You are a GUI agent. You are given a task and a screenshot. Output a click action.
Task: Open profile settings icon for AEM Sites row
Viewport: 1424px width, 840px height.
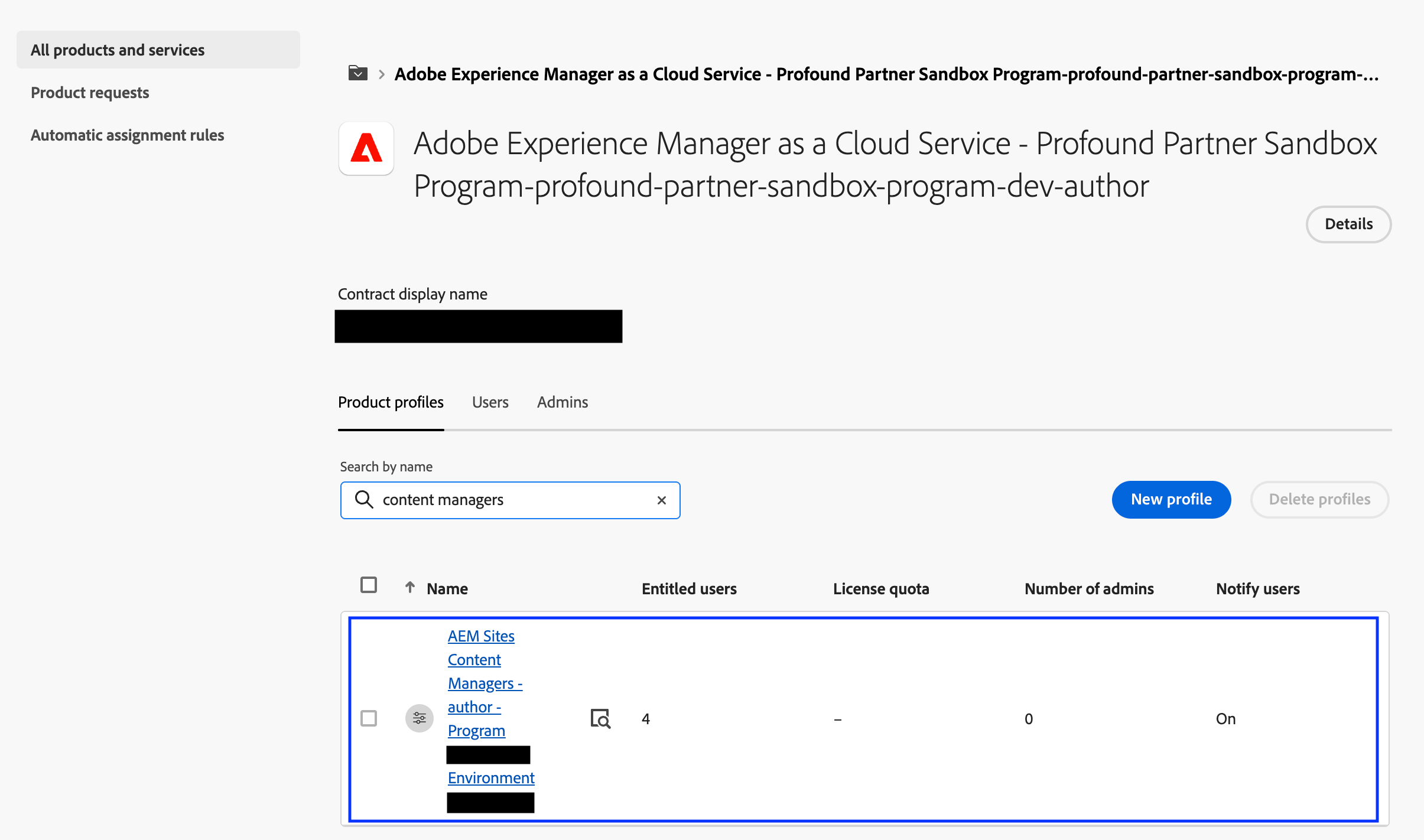pyautogui.click(x=420, y=718)
